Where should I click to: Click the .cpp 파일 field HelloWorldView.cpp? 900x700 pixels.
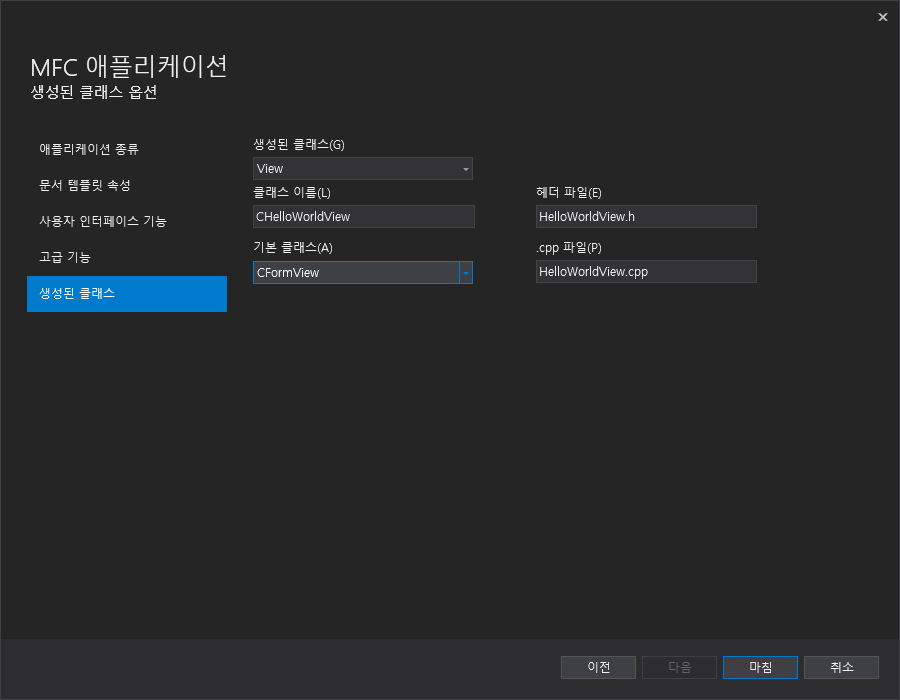click(646, 272)
